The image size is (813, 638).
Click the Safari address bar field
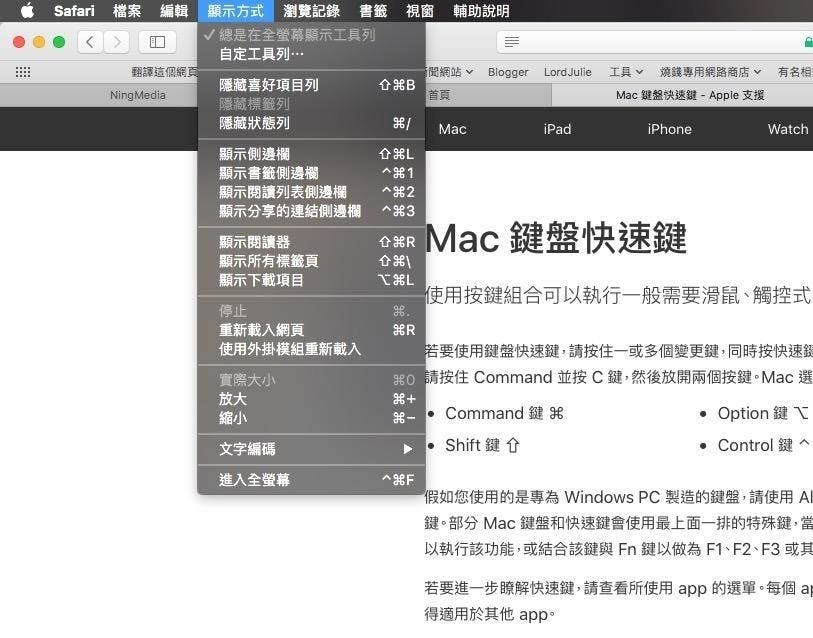point(654,42)
